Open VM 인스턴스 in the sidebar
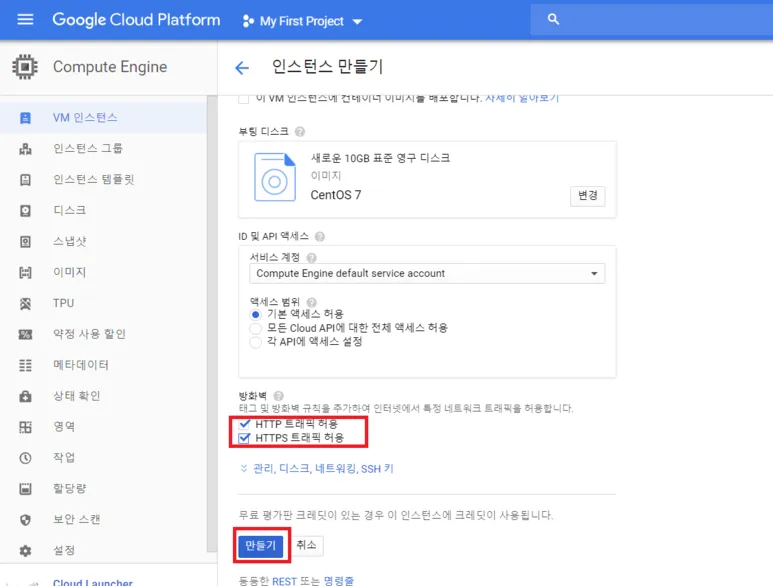The height and width of the screenshot is (586, 773). click(x=103, y=118)
